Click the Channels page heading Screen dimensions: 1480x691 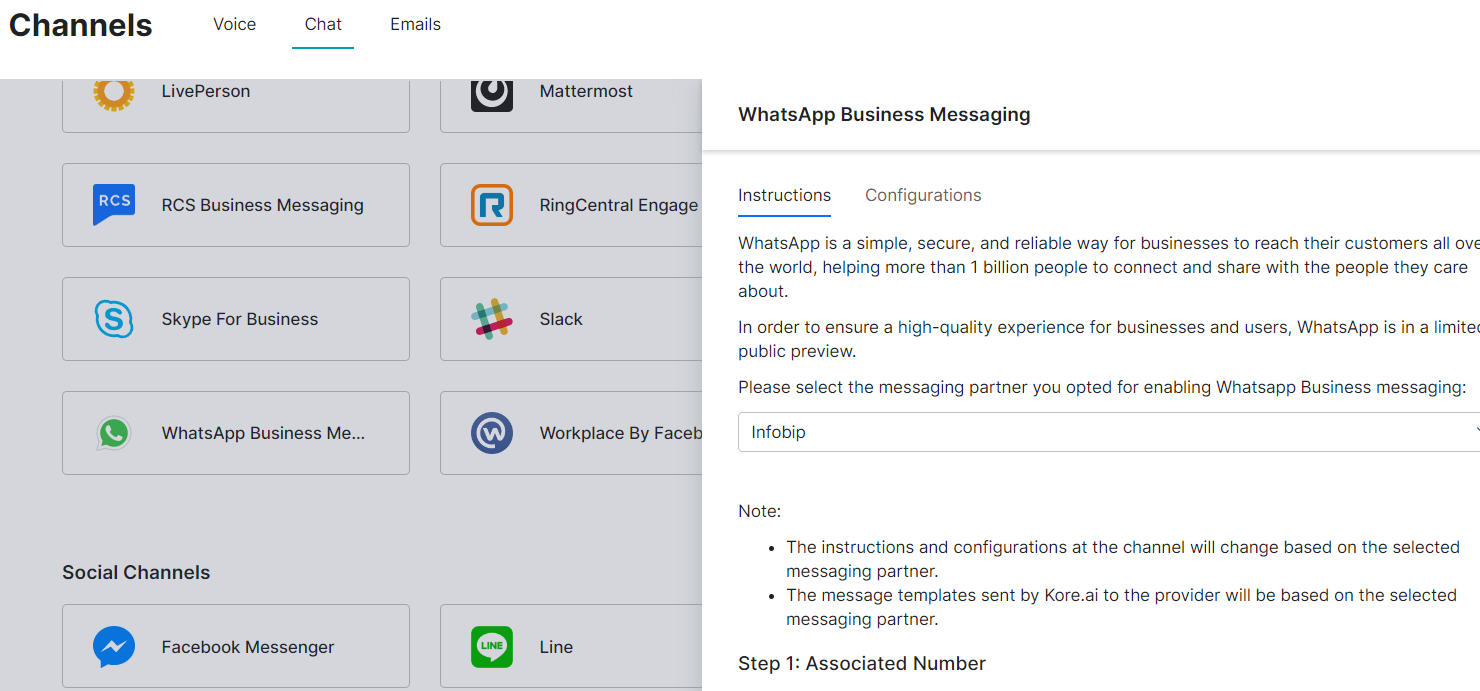[81, 25]
